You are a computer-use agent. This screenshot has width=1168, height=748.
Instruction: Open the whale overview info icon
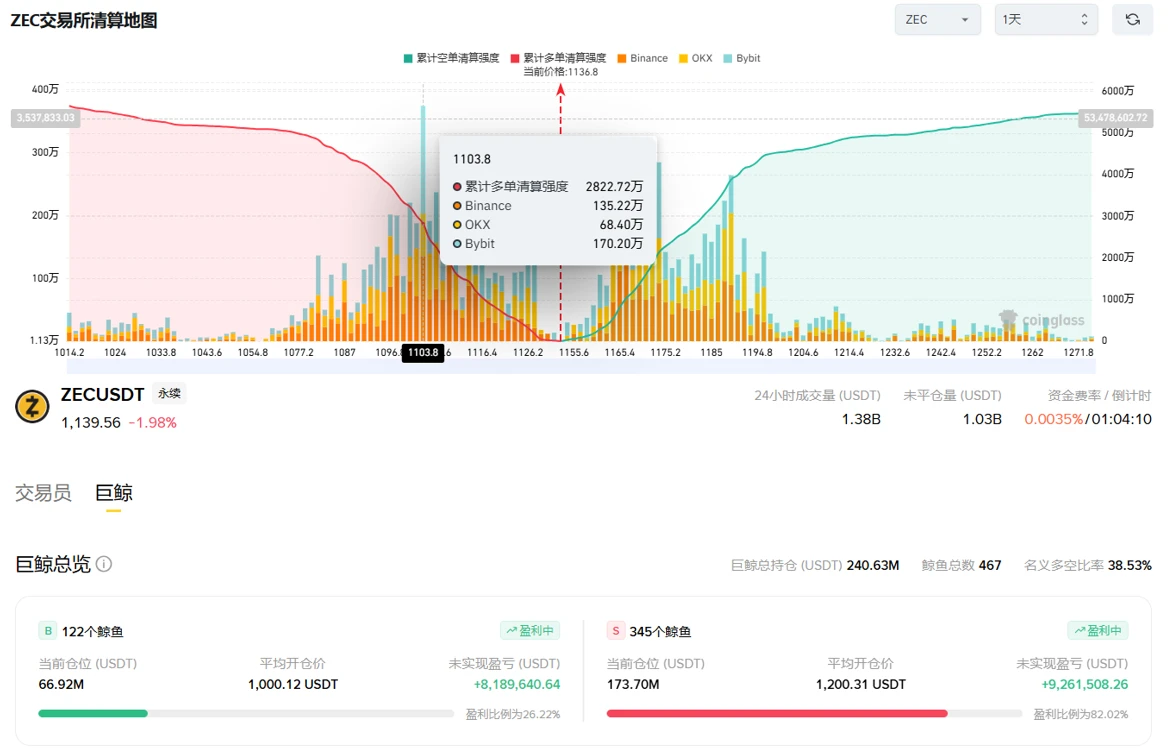point(104,564)
